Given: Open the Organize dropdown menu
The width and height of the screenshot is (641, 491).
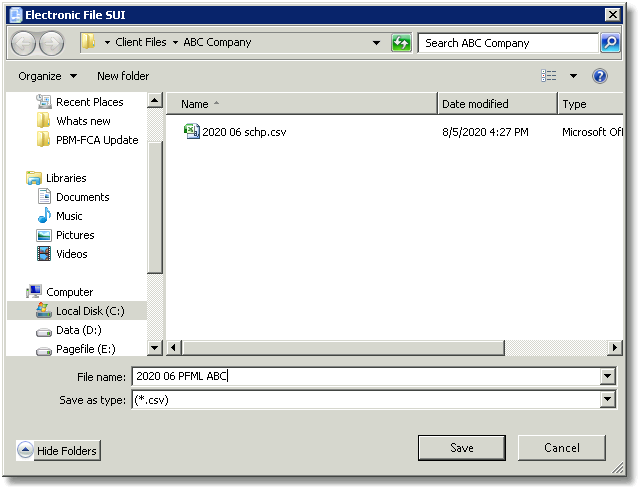Looking at the screenshot, I should tap(47, 76).
